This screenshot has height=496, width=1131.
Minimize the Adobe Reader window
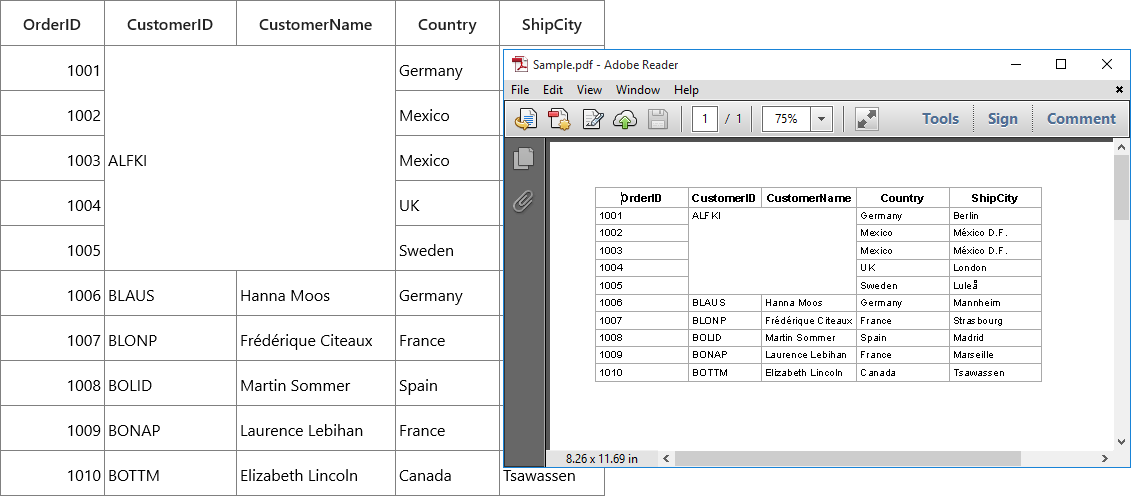click(x=1016, y=65)
